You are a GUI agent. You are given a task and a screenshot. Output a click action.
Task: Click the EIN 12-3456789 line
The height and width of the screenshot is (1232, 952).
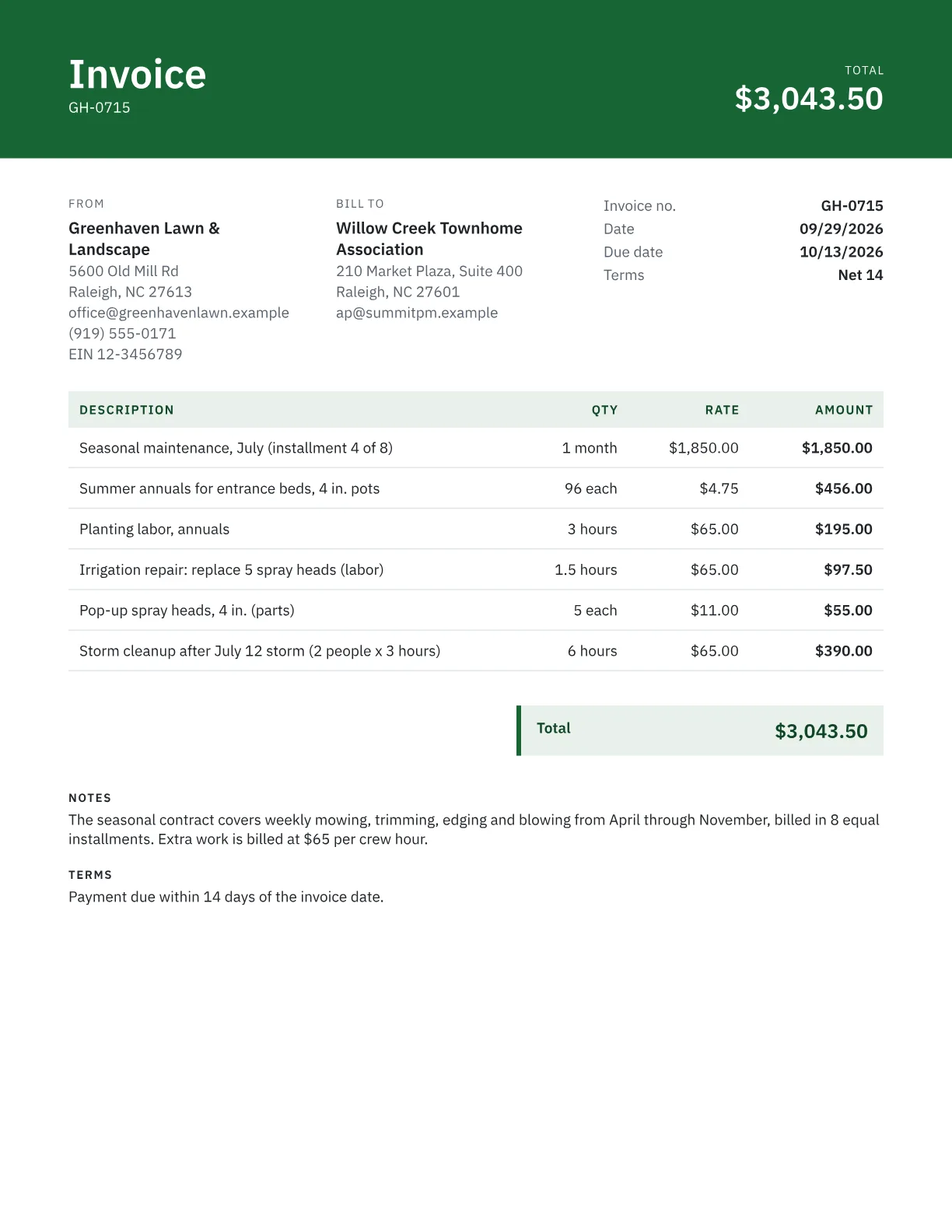pyautogui.click(x=125, y=354)
